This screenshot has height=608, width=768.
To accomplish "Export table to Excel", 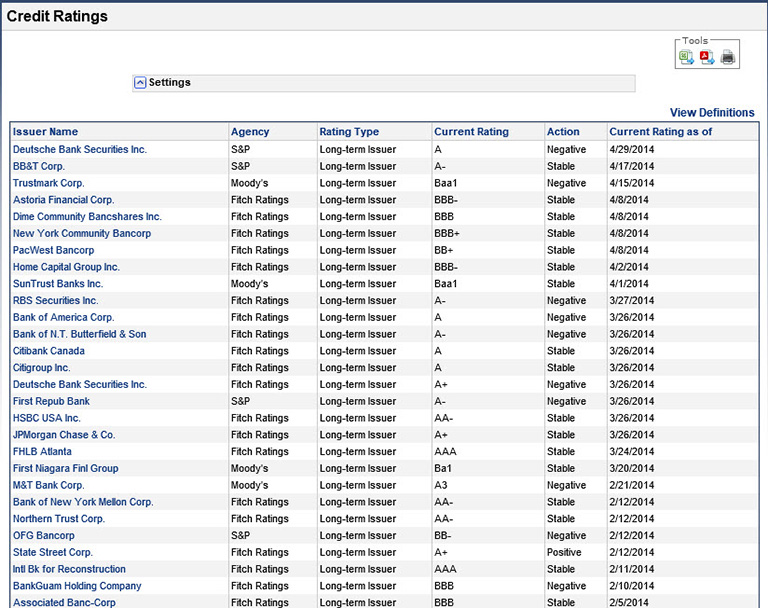I will 687,57.
